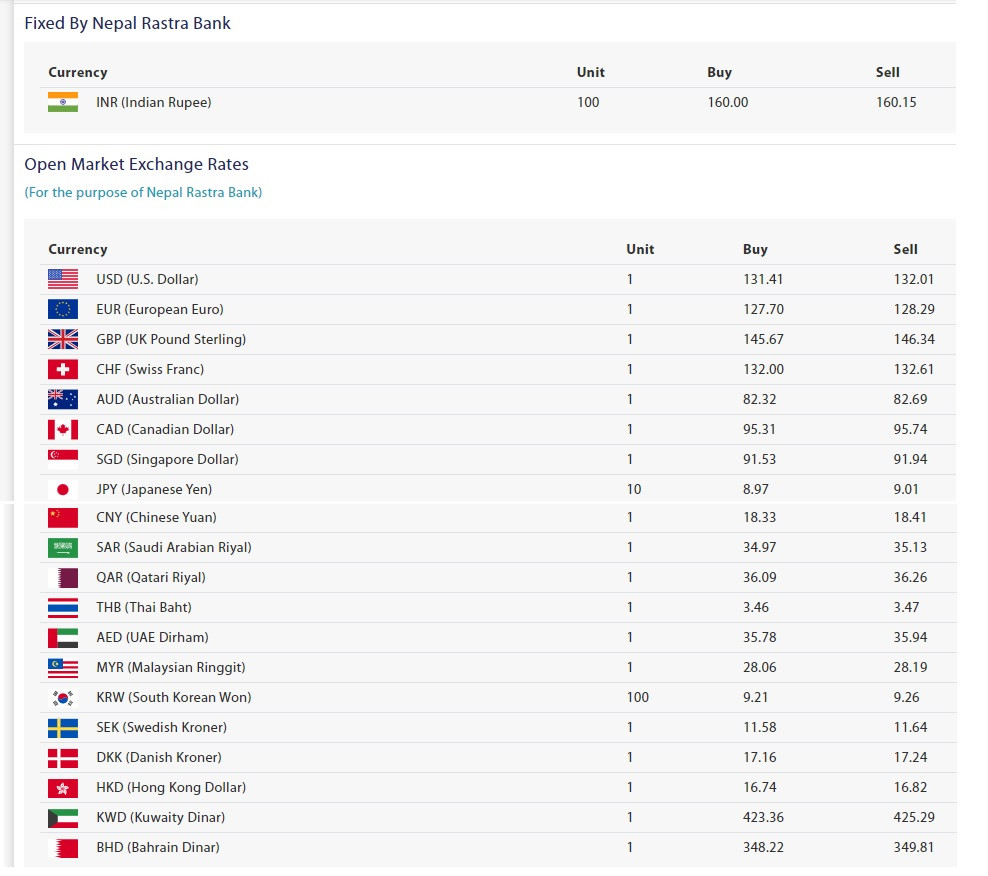Click the Thailand flag icon
This screenshot has height=876, width=988.
click(x=63, y=608)
